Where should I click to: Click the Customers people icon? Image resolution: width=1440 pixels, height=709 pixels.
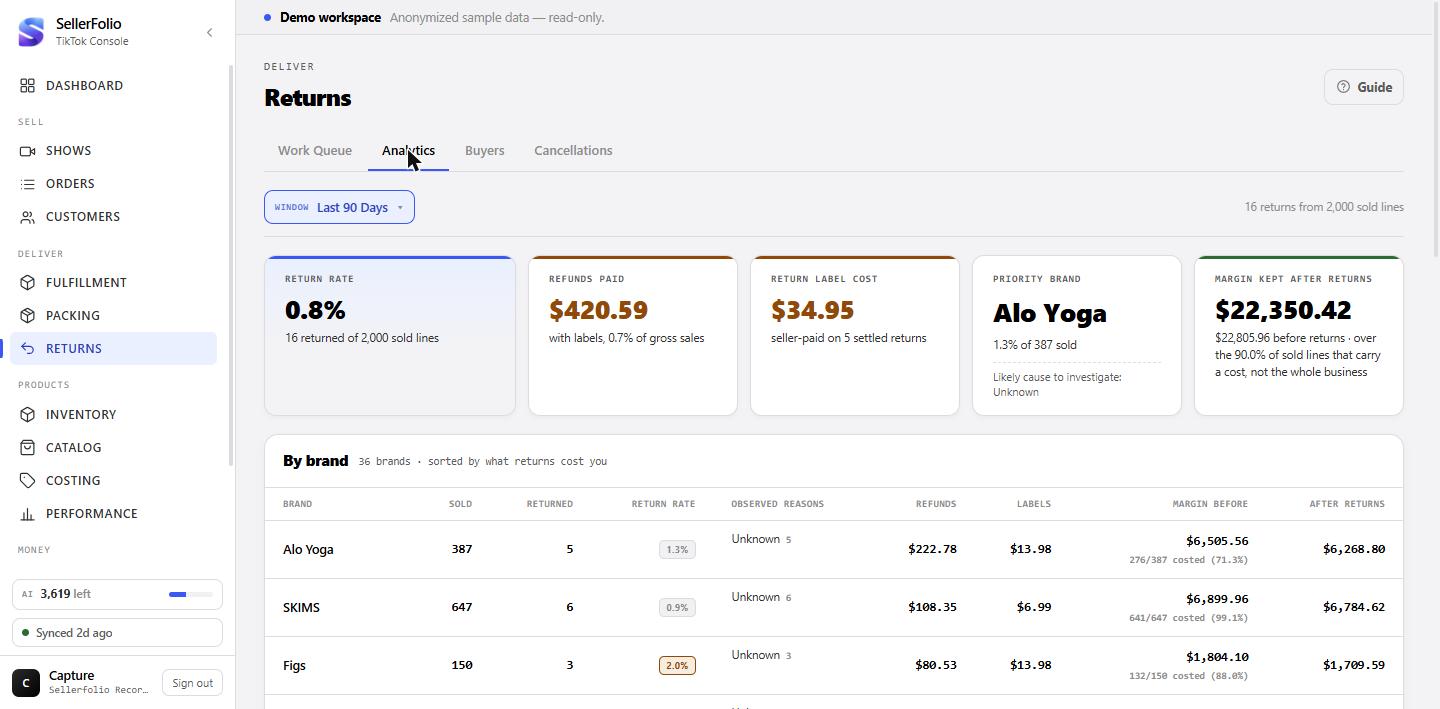coord(28,217)
